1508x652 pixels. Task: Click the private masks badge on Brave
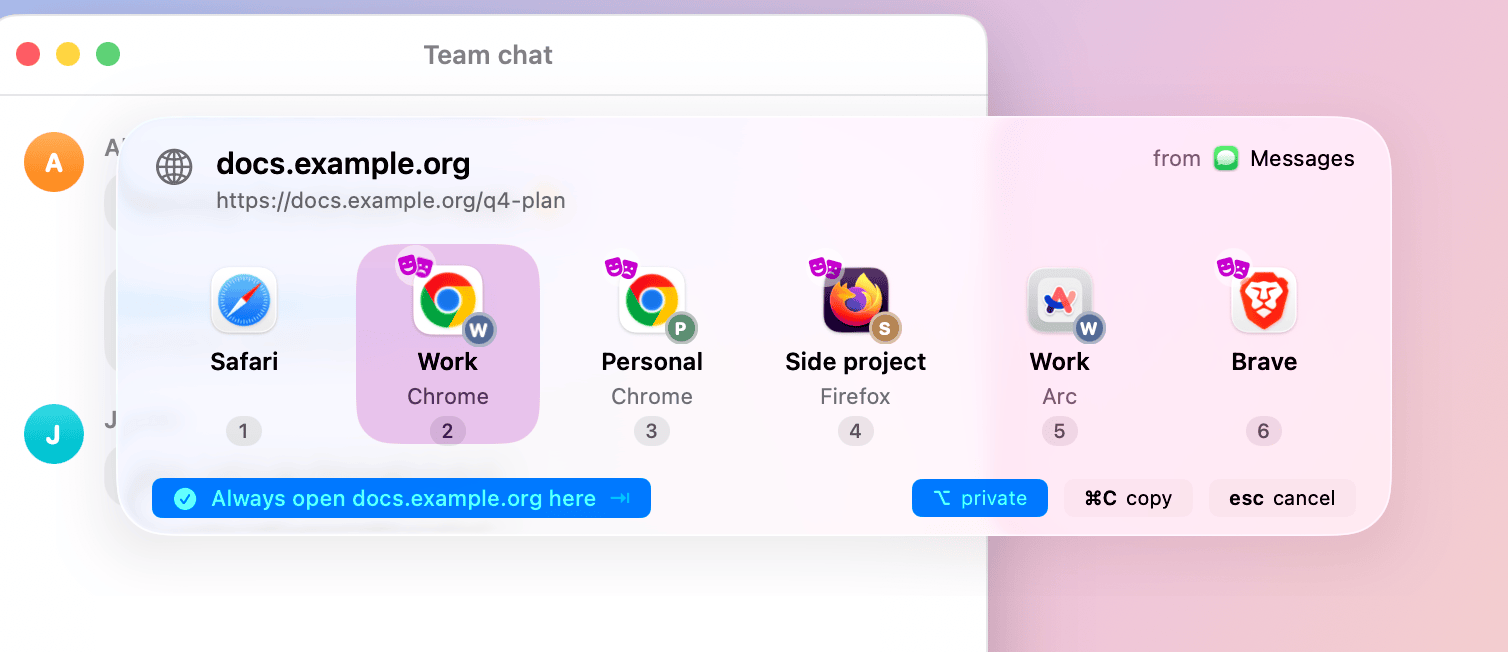point(1233,267)
